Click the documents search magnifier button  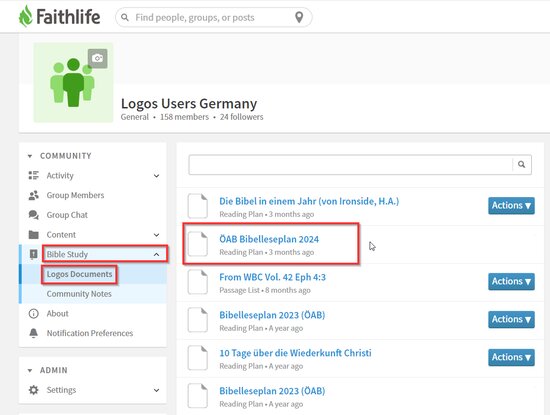[522, 164]
